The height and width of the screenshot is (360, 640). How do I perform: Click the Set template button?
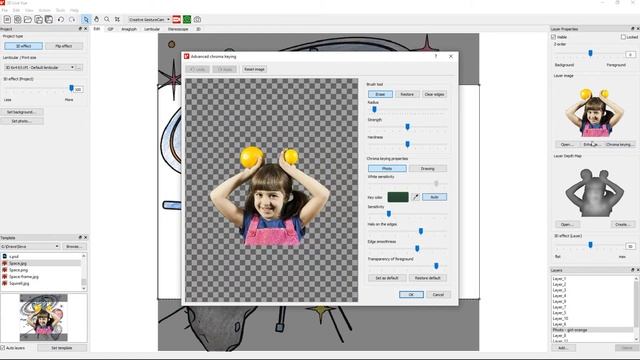(x=62, y=348)
